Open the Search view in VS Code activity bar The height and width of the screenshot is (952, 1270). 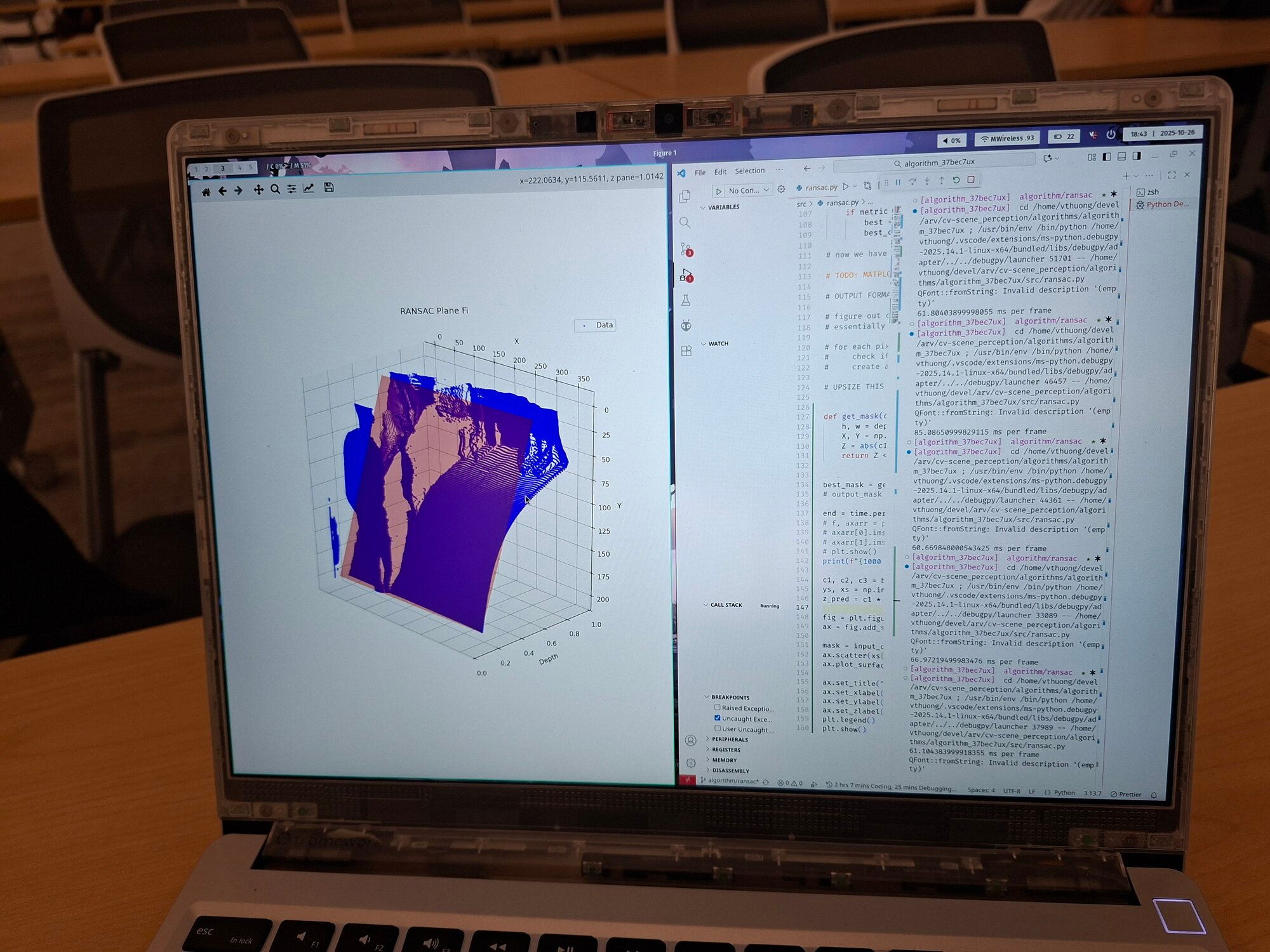pyautogui.click(x=685, y=223)
